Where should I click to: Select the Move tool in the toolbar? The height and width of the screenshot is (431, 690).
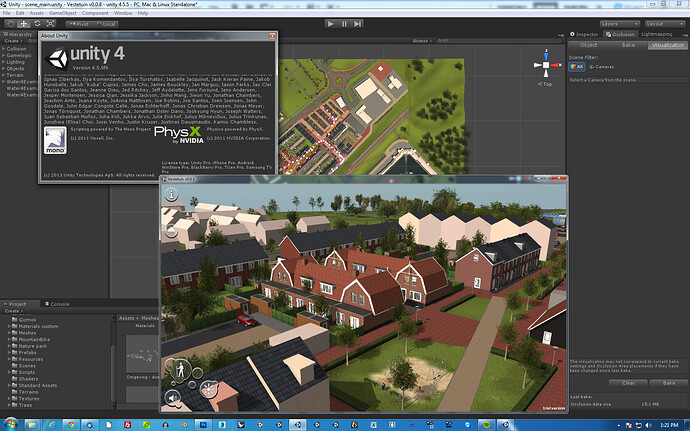[24, 24]
